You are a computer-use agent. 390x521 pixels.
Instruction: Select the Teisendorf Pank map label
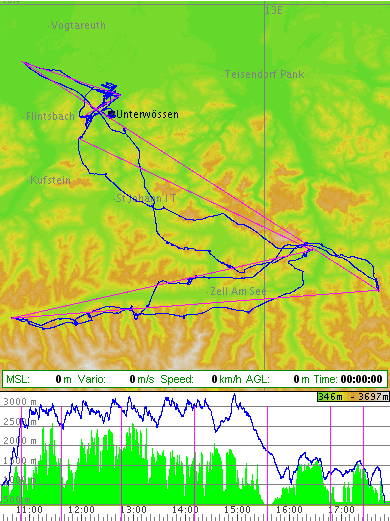[264, 74]
